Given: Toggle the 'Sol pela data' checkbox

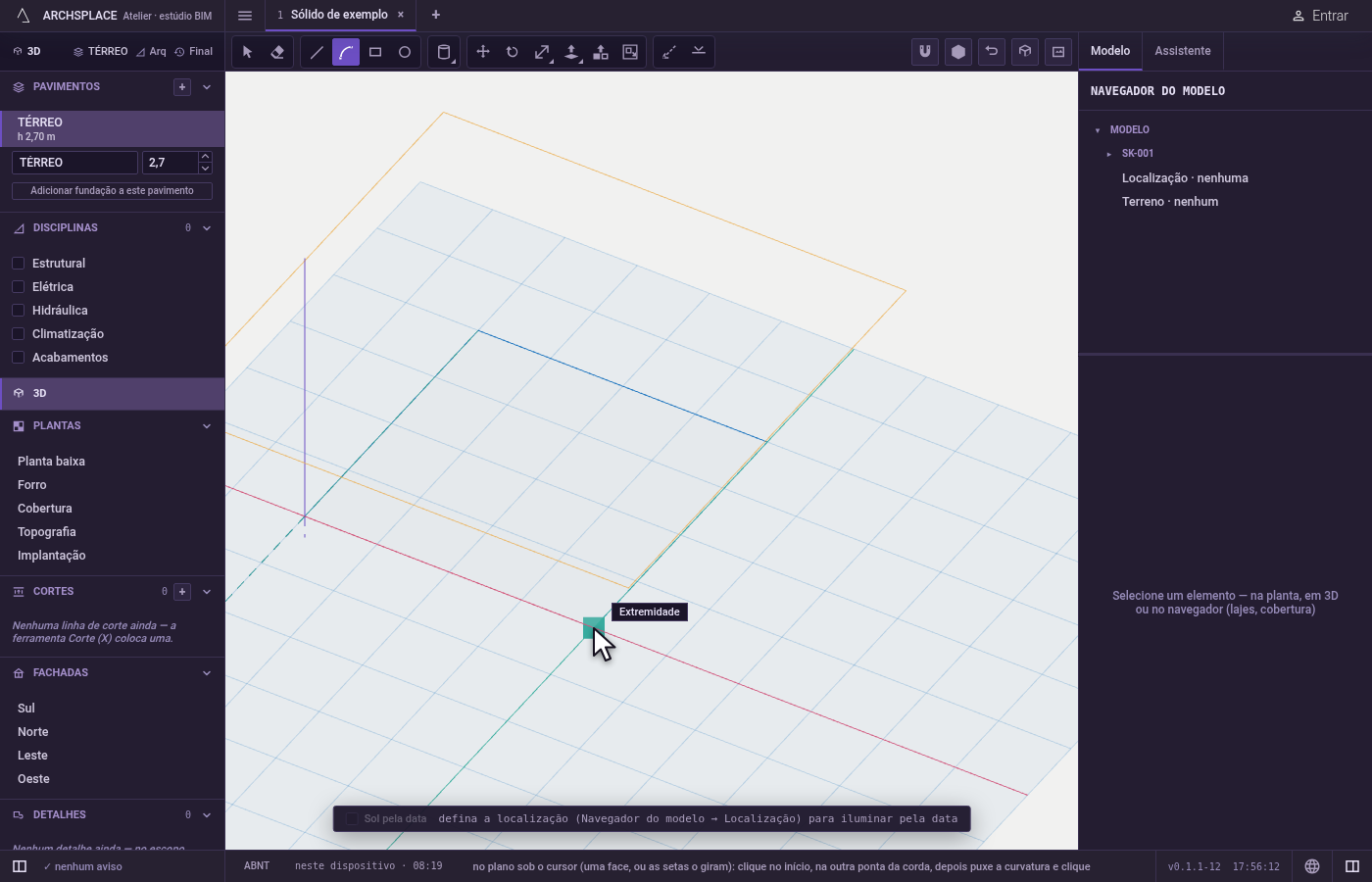Looking at the screenshot, I should [x=352, y=819].
